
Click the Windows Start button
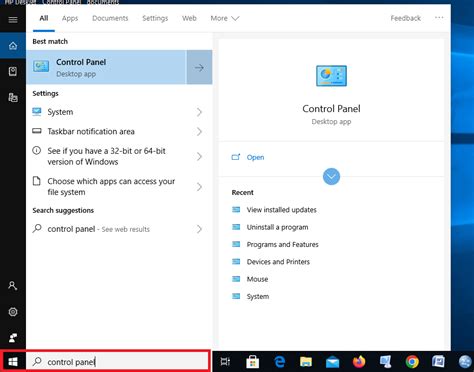pos(13,362)
